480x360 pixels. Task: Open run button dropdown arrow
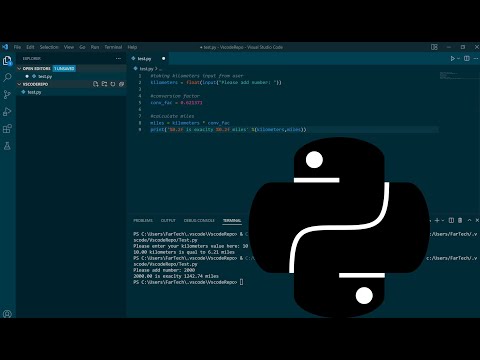(458, 59)
